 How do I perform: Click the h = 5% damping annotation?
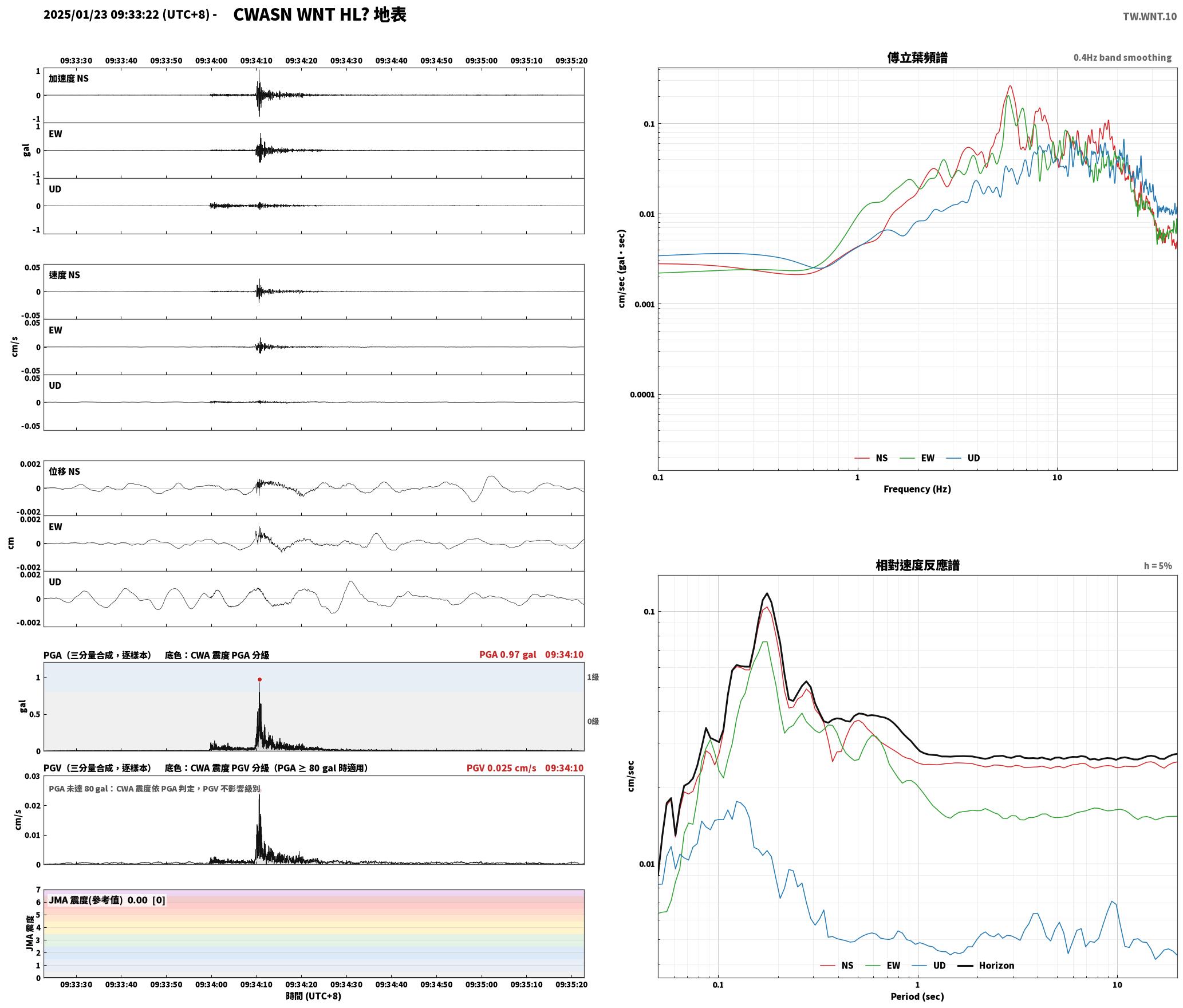click(x=1158, y=566)
